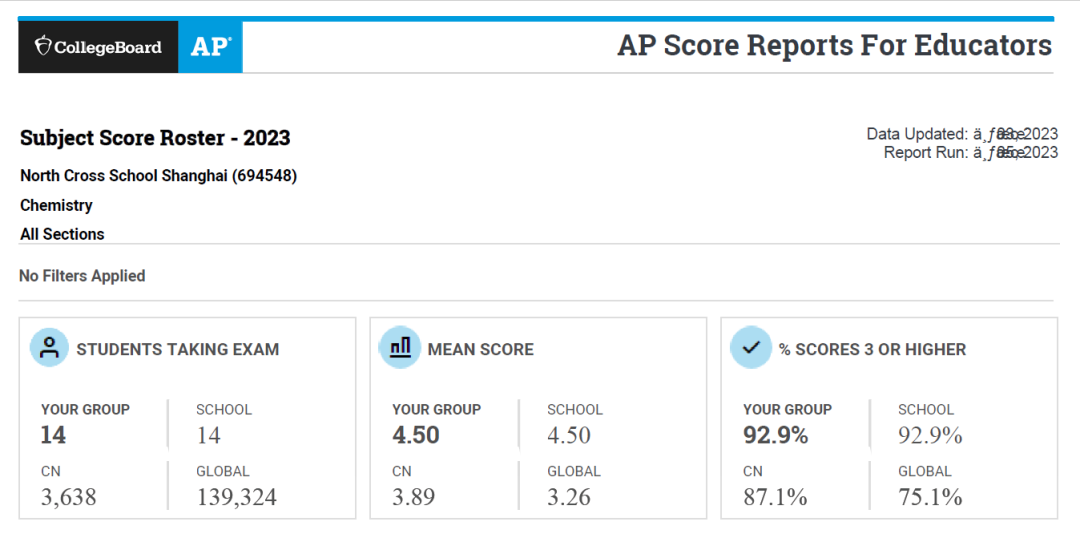Click the Global mean score 3.26

point(569,497)
